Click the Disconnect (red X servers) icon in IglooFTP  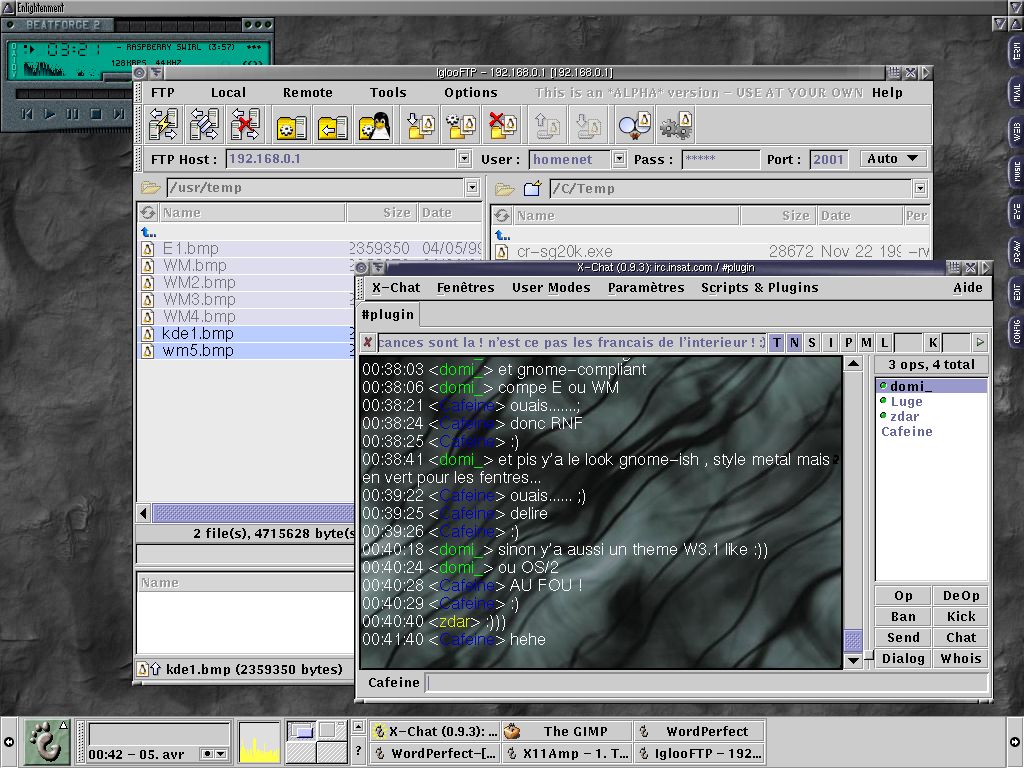[x=245, y=125]
